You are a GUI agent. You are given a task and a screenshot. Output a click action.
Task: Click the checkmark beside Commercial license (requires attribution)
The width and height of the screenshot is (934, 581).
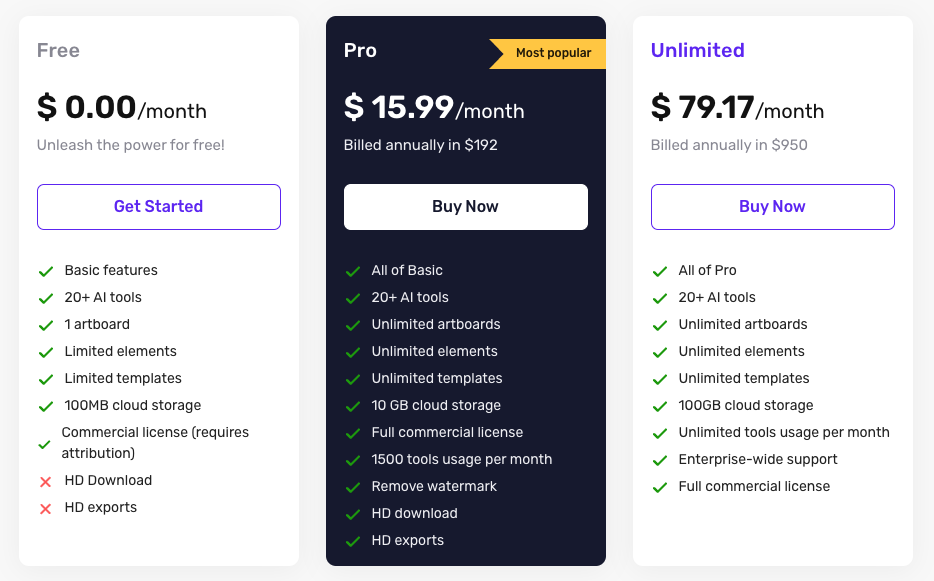(x=44, y=443)
